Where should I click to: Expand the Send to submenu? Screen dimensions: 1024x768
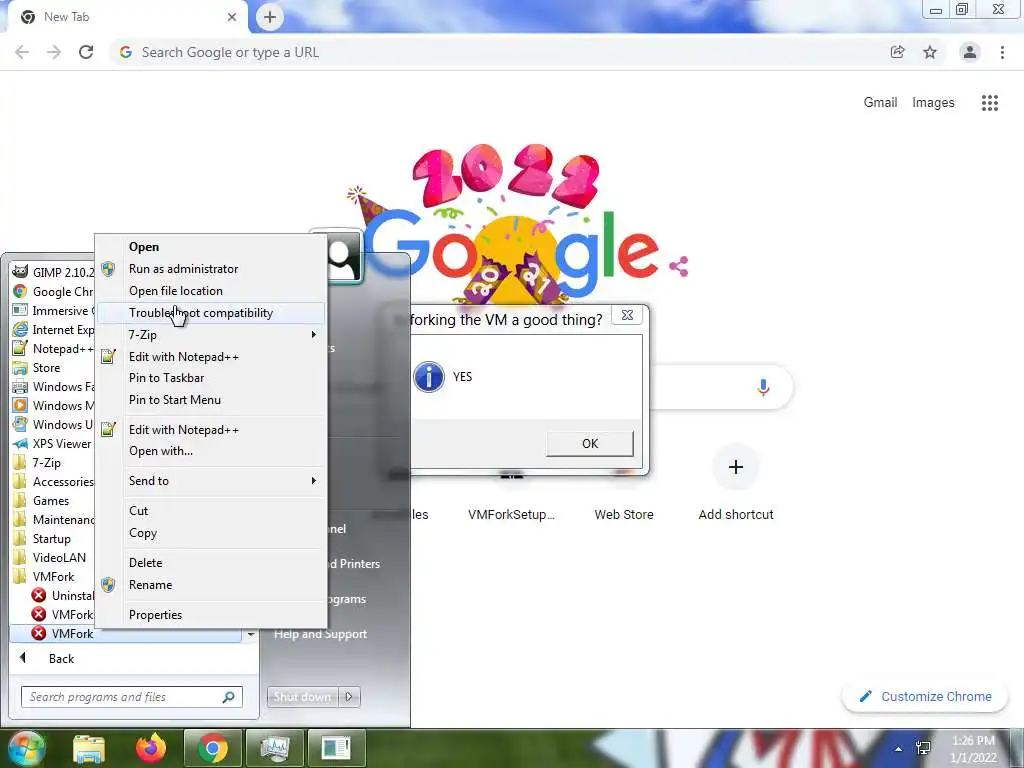point(211,481)
